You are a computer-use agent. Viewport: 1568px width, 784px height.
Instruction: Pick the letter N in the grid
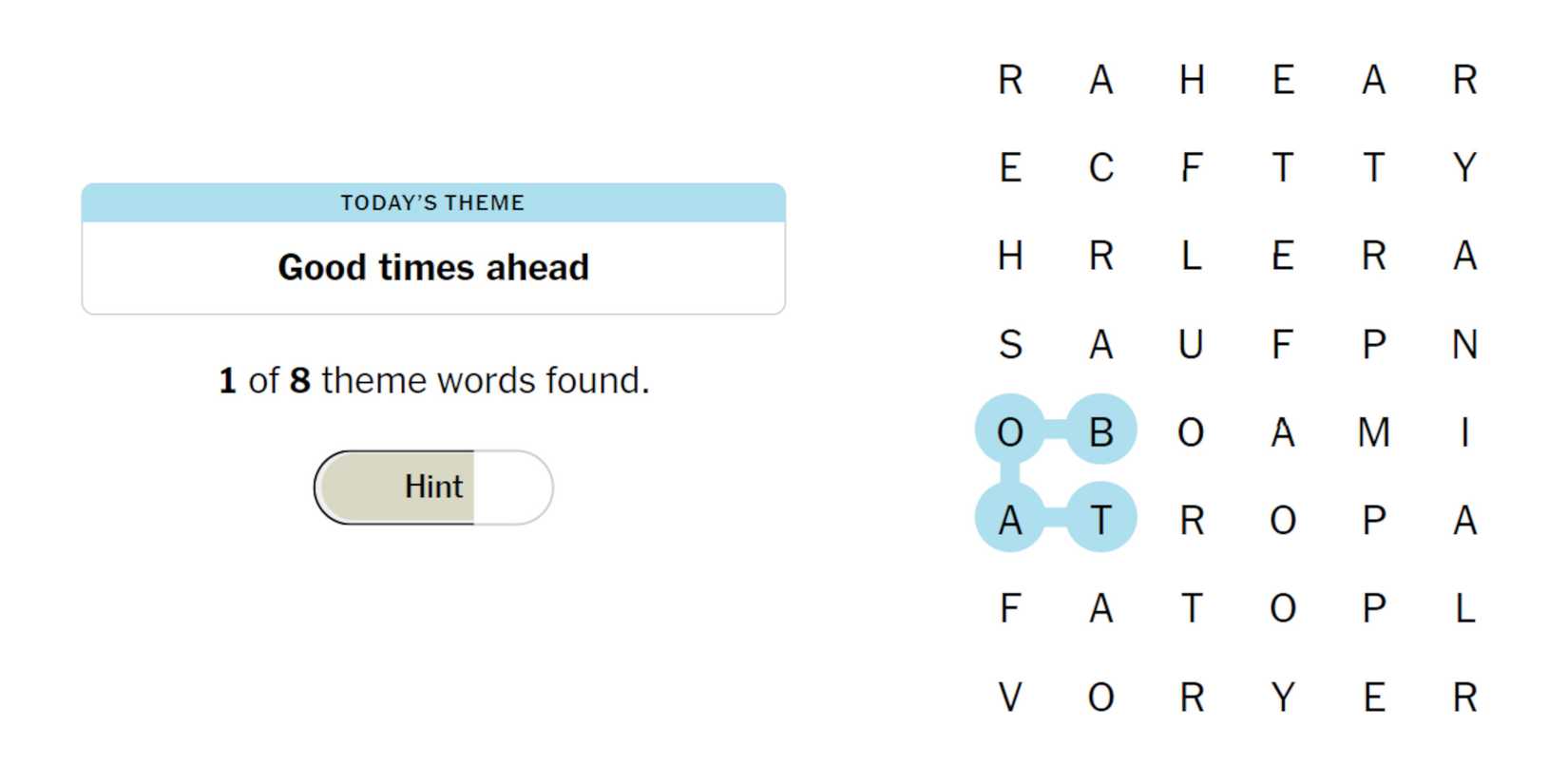1464,344
